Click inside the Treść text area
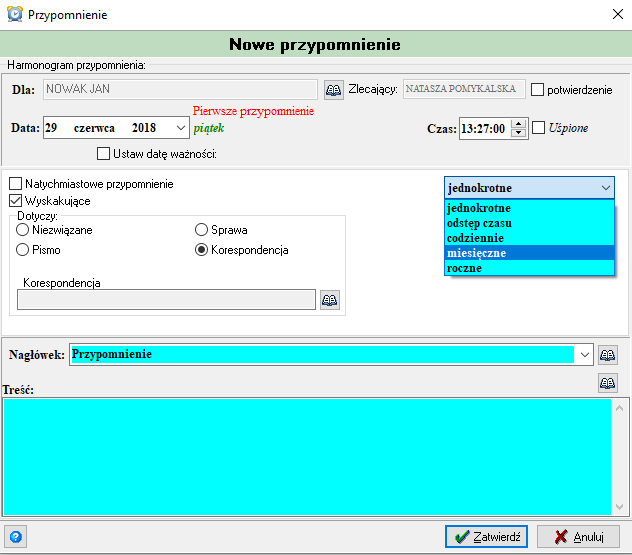Screen dimensions: 632x555 click(307, 457)
